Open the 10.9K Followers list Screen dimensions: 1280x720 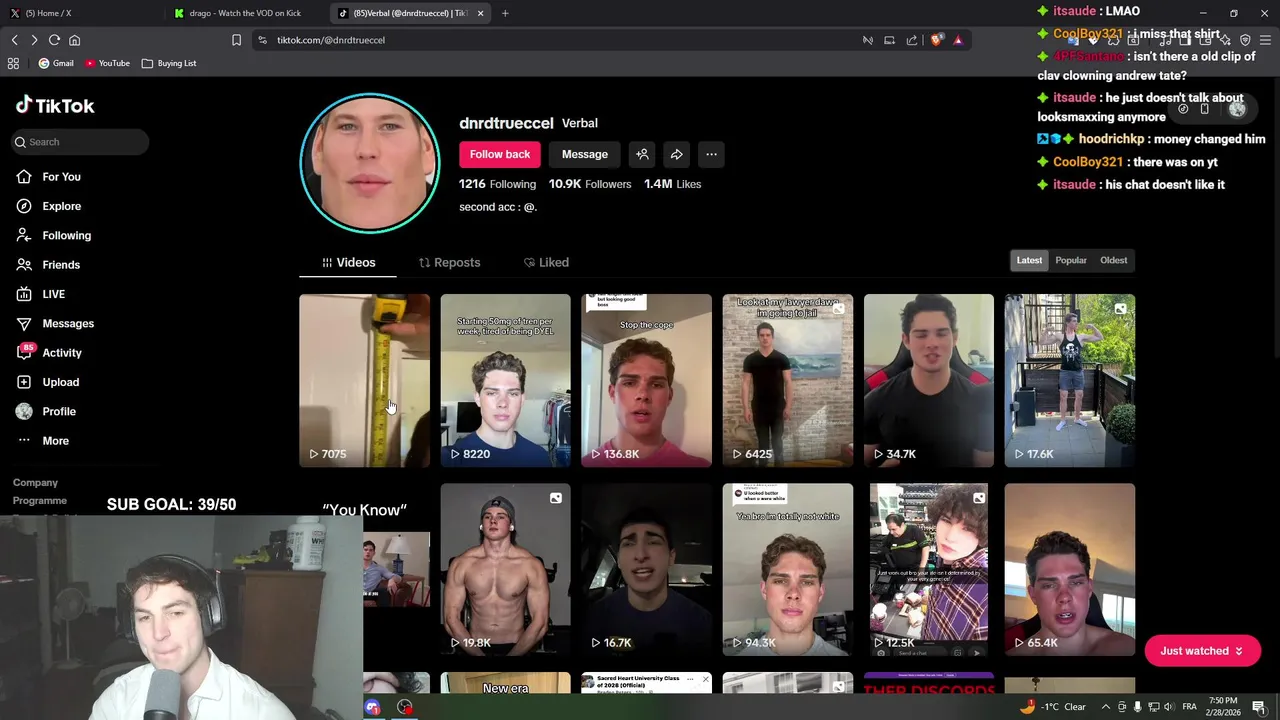pos(590,184)
